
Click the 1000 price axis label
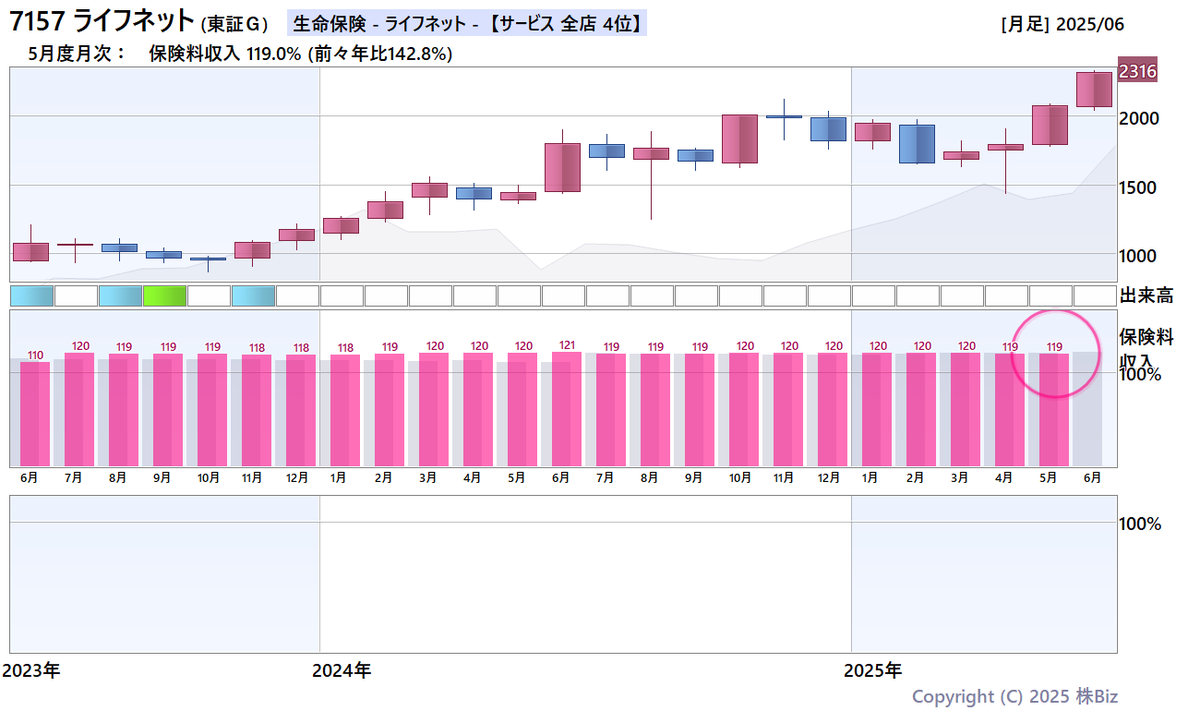(1140, 256)
